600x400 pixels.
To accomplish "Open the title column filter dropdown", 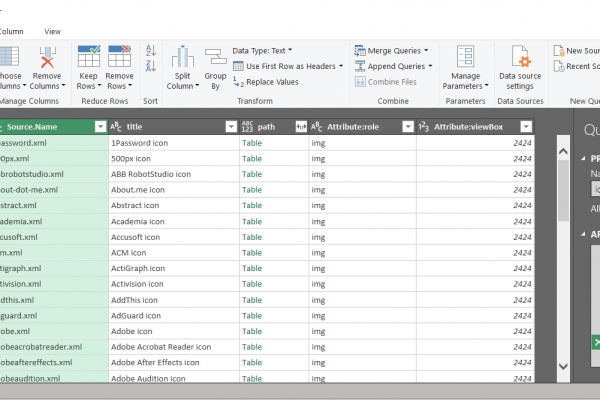I will point(231,127).
